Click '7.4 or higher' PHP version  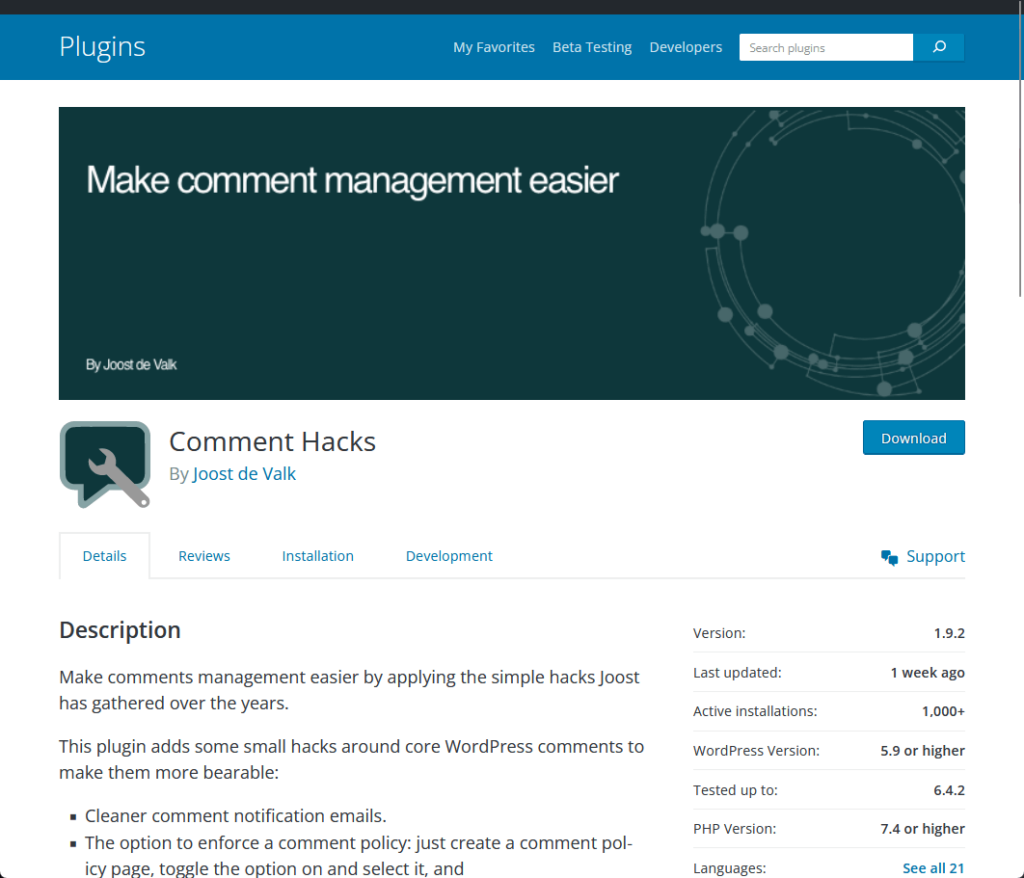pos(922,828)
